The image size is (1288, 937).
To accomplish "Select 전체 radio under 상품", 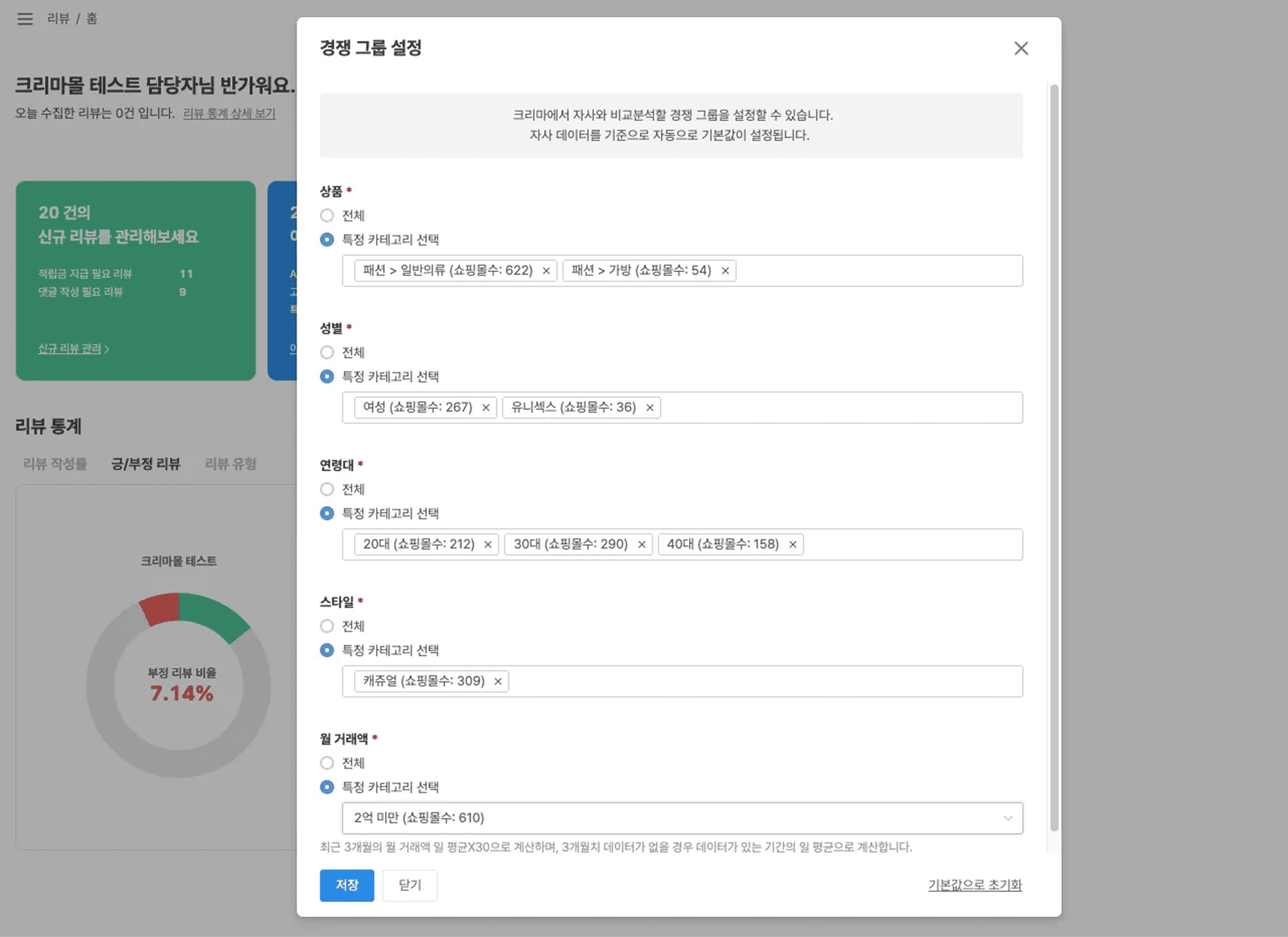I will click(327, 215).
